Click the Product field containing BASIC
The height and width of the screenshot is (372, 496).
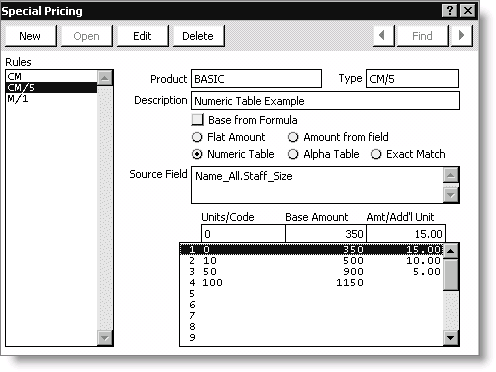pyautogui.click(x=256, y=79)
